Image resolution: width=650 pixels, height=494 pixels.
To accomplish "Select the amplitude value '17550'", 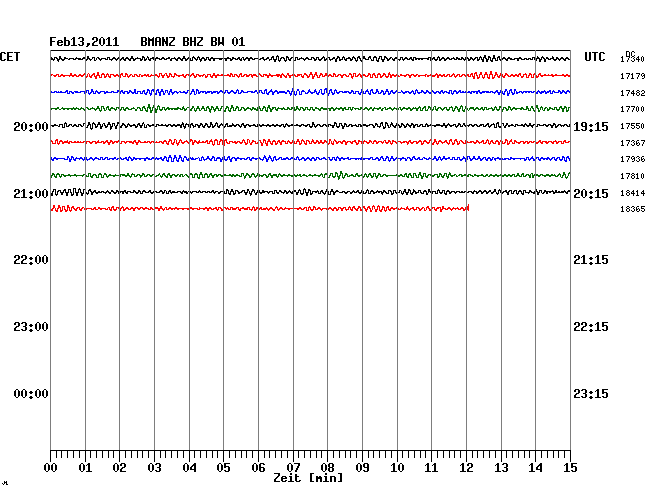I will pyautogui.click(x=633, y=126).
